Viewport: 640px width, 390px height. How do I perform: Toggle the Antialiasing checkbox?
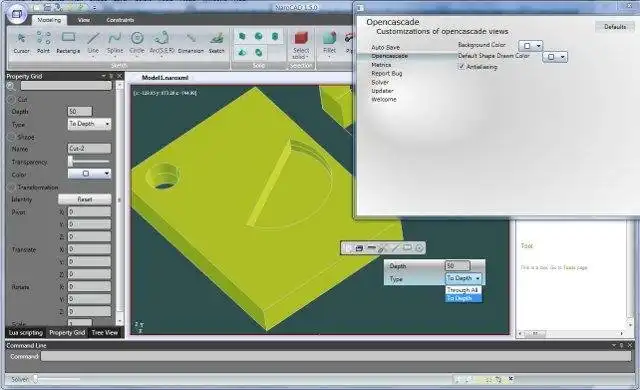point(462,66)
